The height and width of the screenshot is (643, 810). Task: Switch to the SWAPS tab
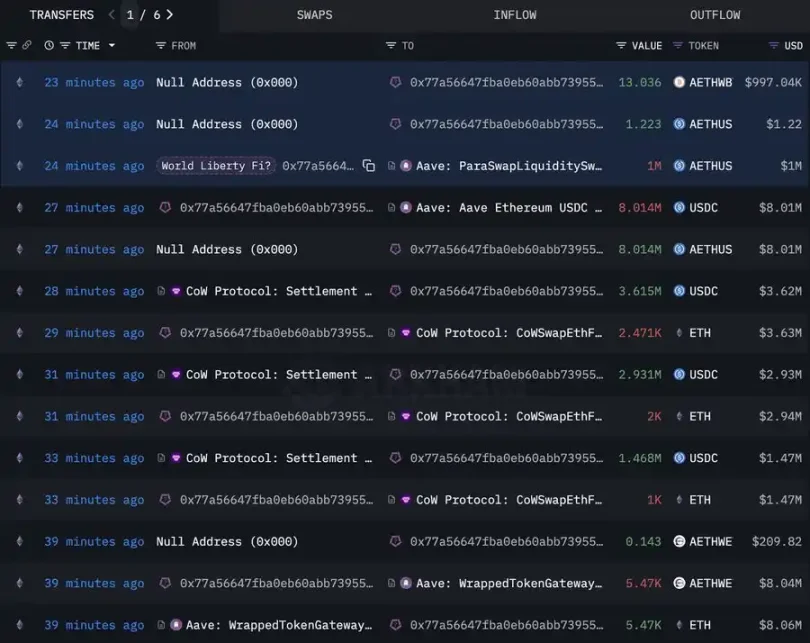coord(314,15)
